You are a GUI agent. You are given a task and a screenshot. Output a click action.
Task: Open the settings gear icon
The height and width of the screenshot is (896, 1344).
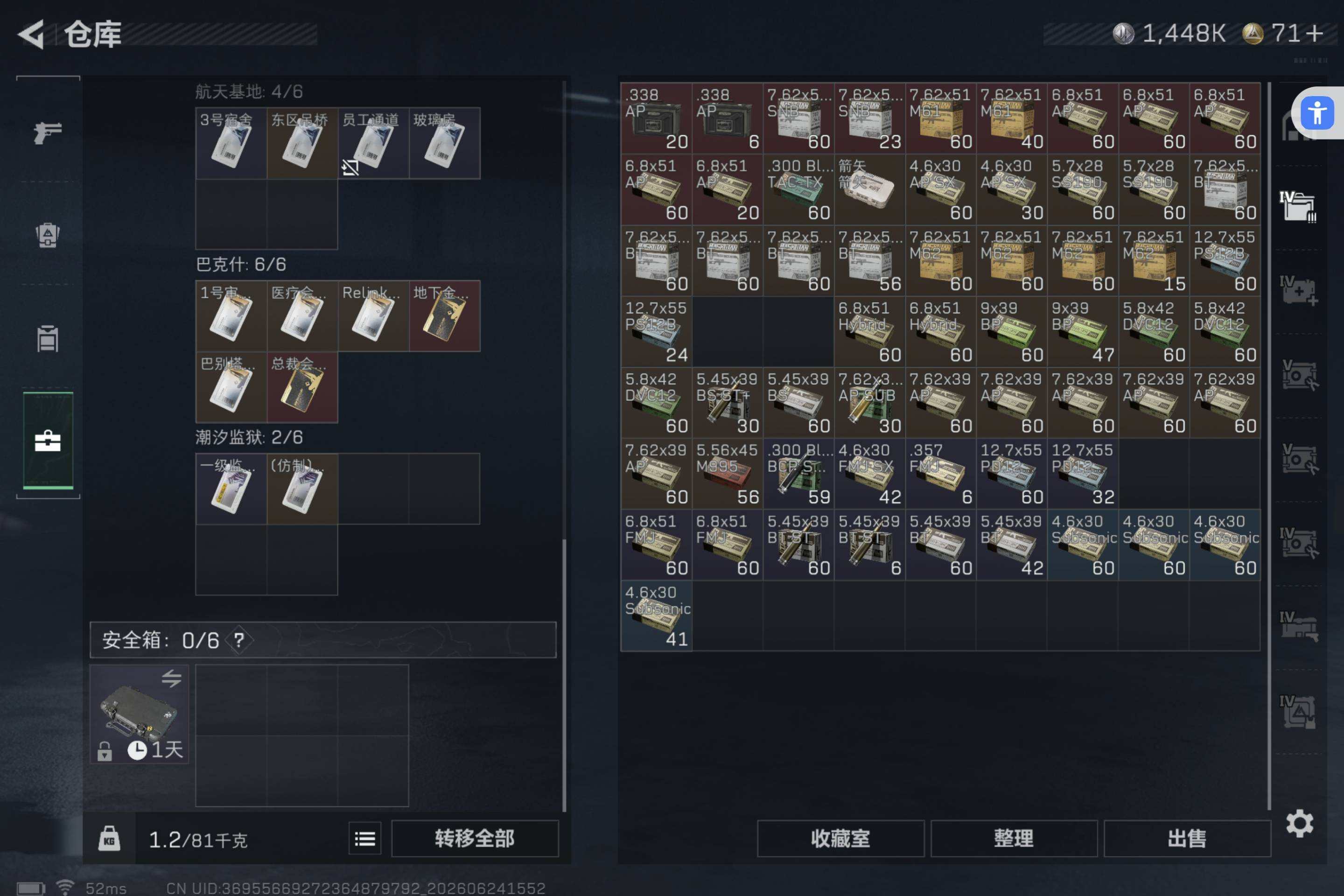click(x=1299, y=823)
